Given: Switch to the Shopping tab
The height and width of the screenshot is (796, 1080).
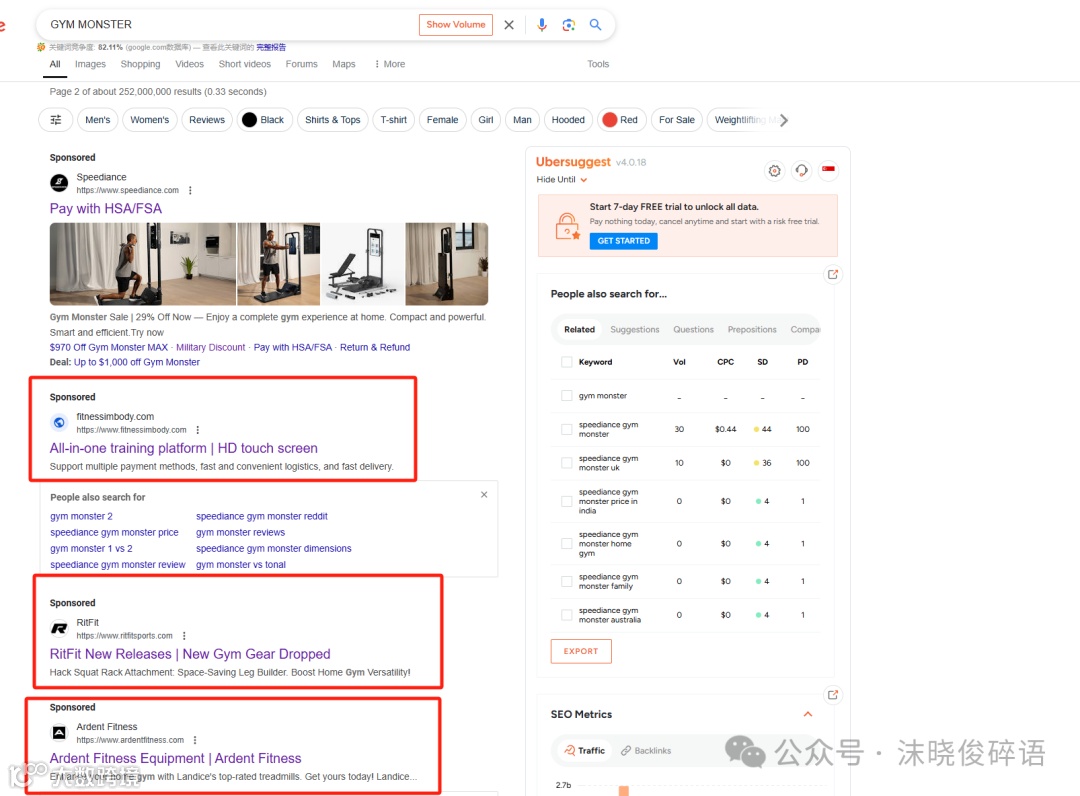Looking at the screenshot, I should pos(141,64).
